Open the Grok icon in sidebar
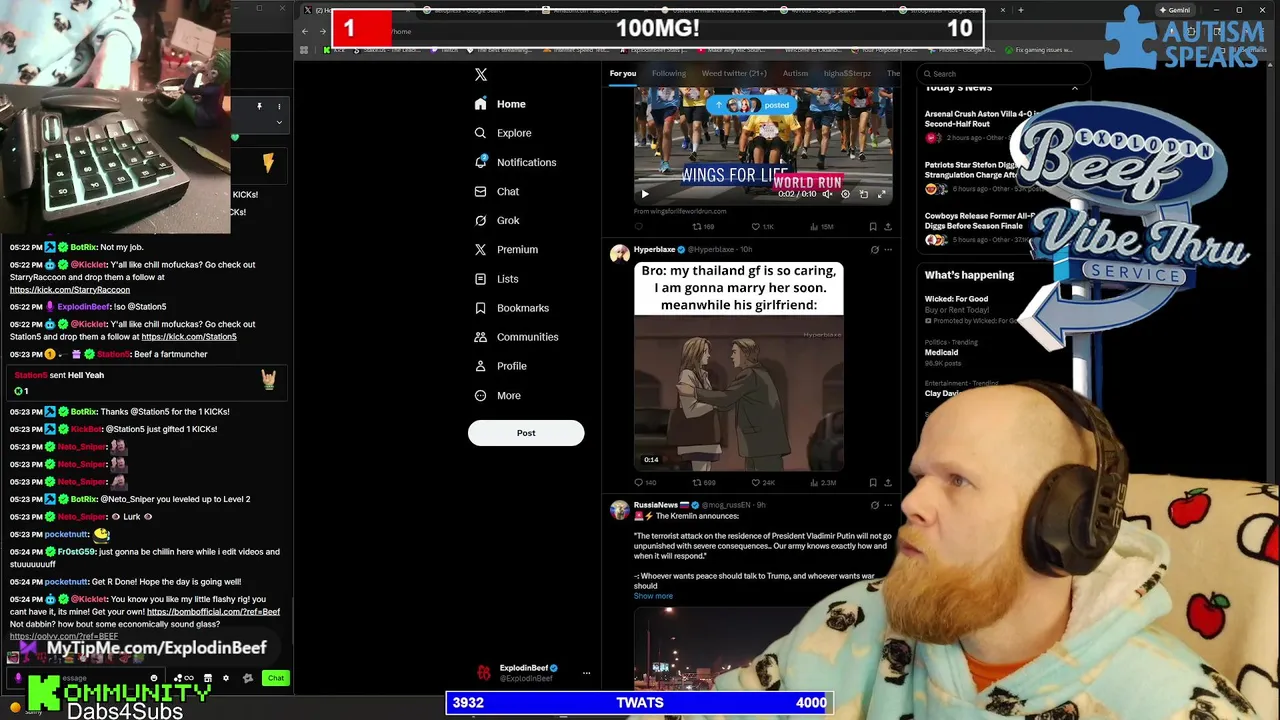This screenshot has width=1280, height=720. coord(481,220)
